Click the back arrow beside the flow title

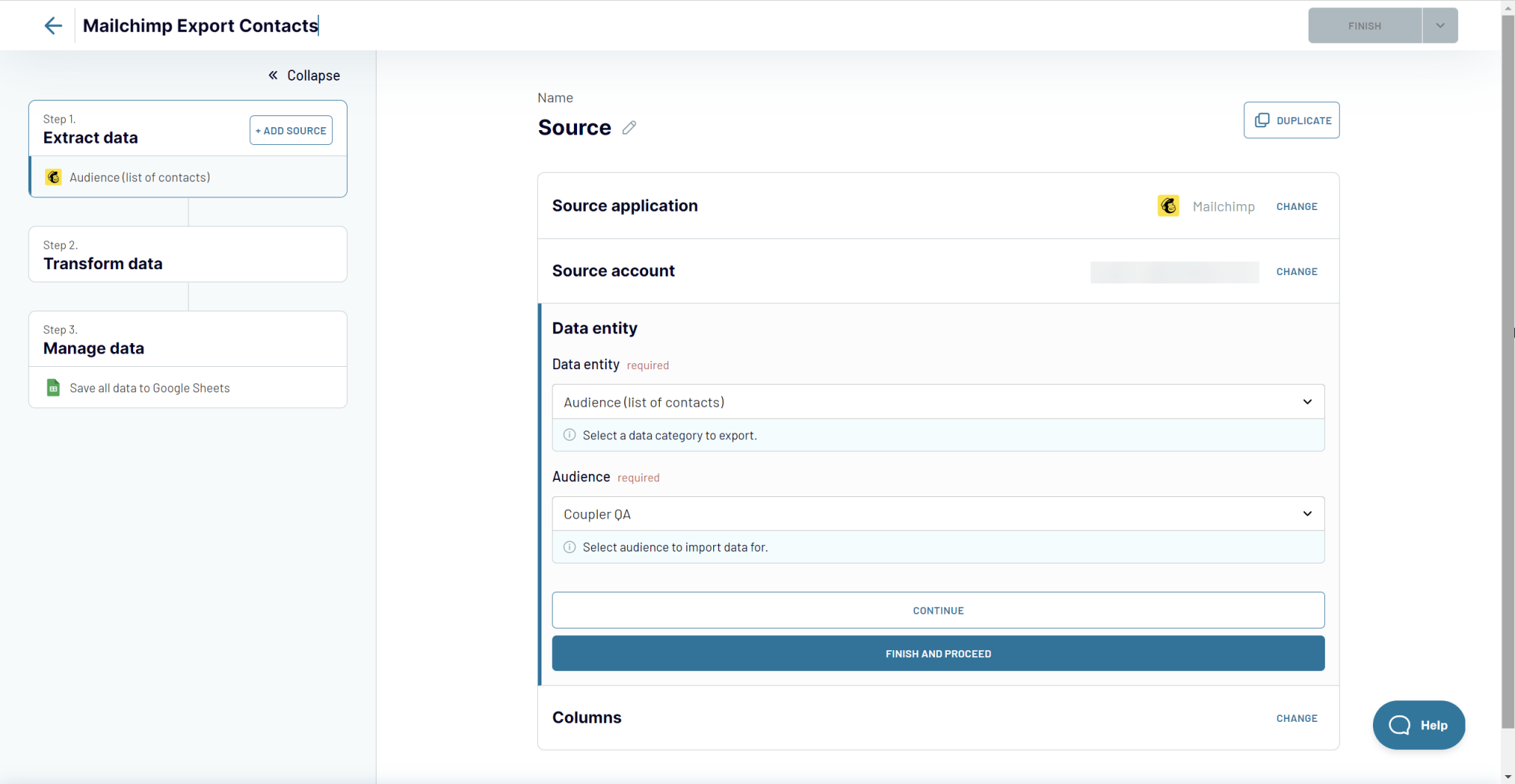point(53,25)
